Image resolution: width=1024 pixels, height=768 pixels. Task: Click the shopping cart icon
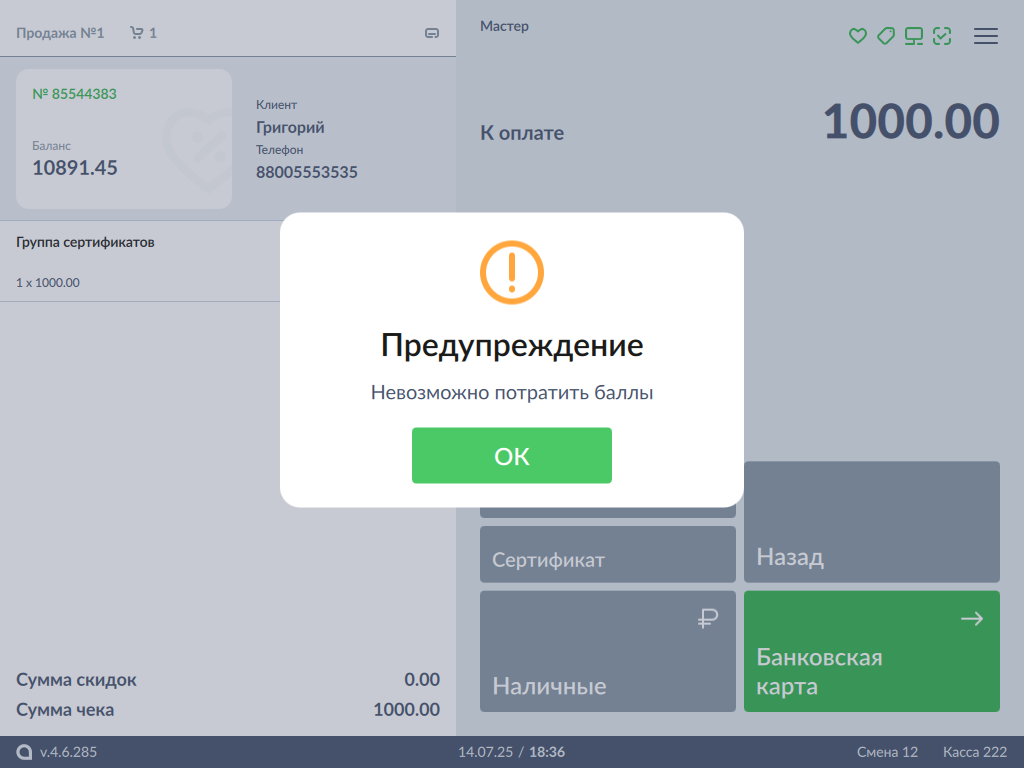tap(136, 33)
